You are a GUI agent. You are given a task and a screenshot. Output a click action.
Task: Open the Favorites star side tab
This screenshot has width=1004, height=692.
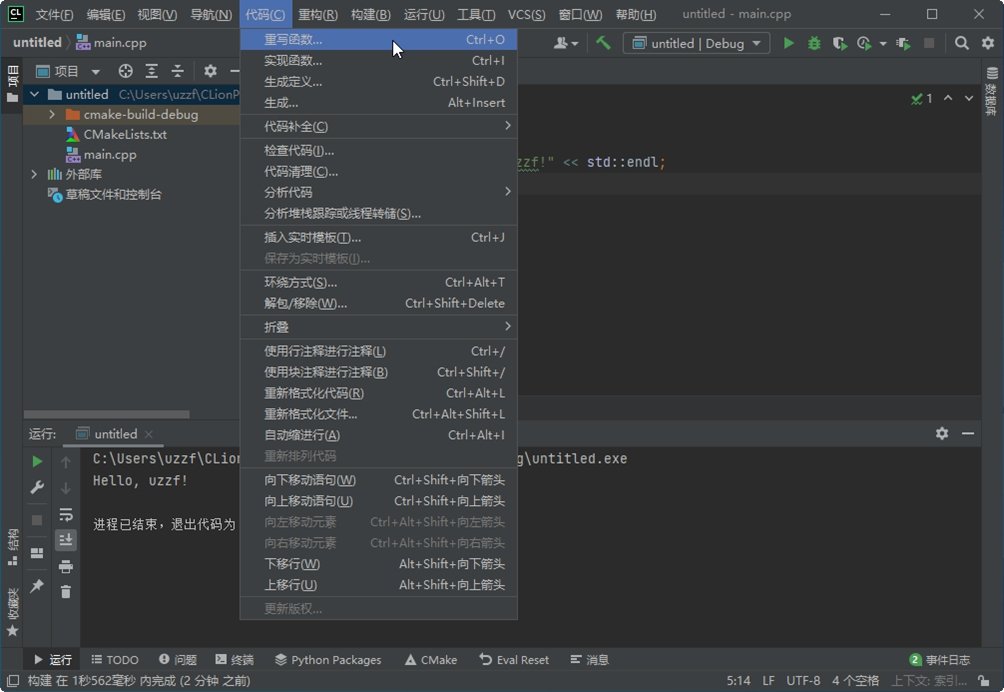pyautogui.click(x=12, y=612)
